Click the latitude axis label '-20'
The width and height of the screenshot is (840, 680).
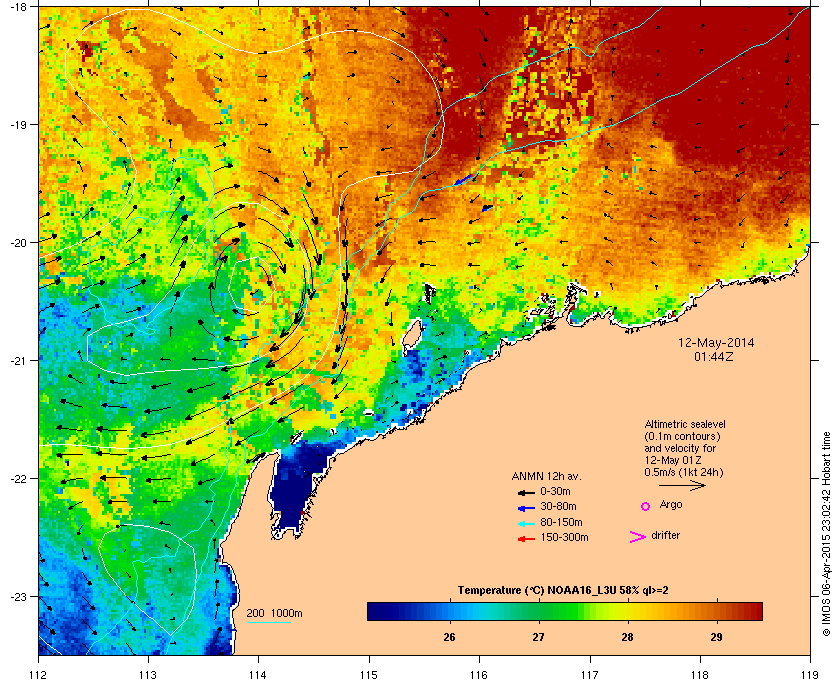17,242
